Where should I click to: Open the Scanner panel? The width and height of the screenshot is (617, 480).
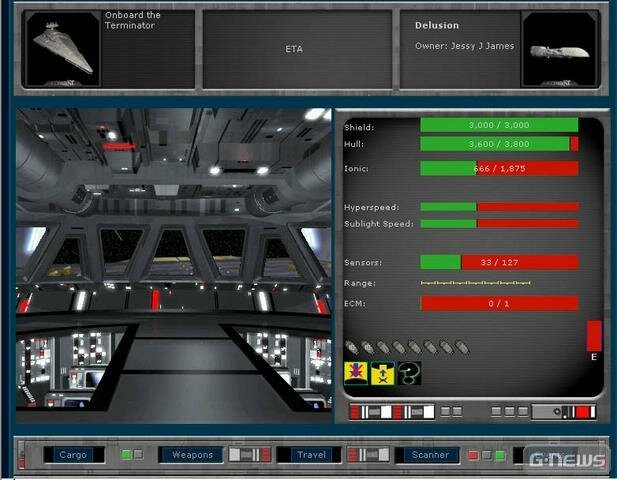click(429, 455)
